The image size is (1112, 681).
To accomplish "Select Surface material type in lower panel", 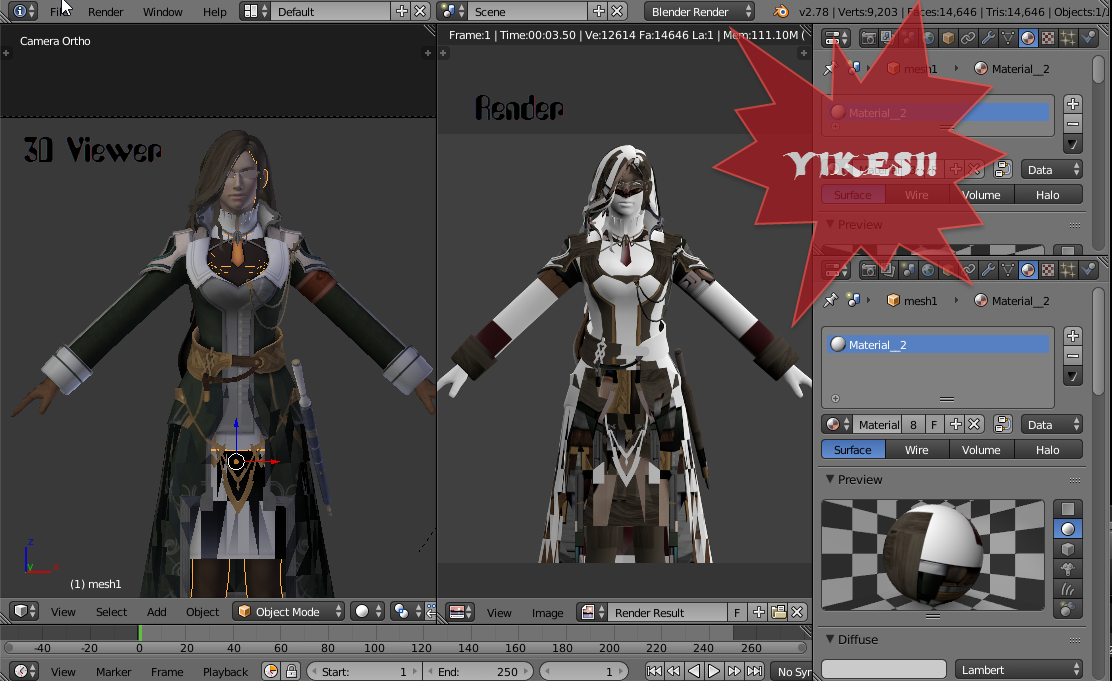I will (x=852, y=449).
